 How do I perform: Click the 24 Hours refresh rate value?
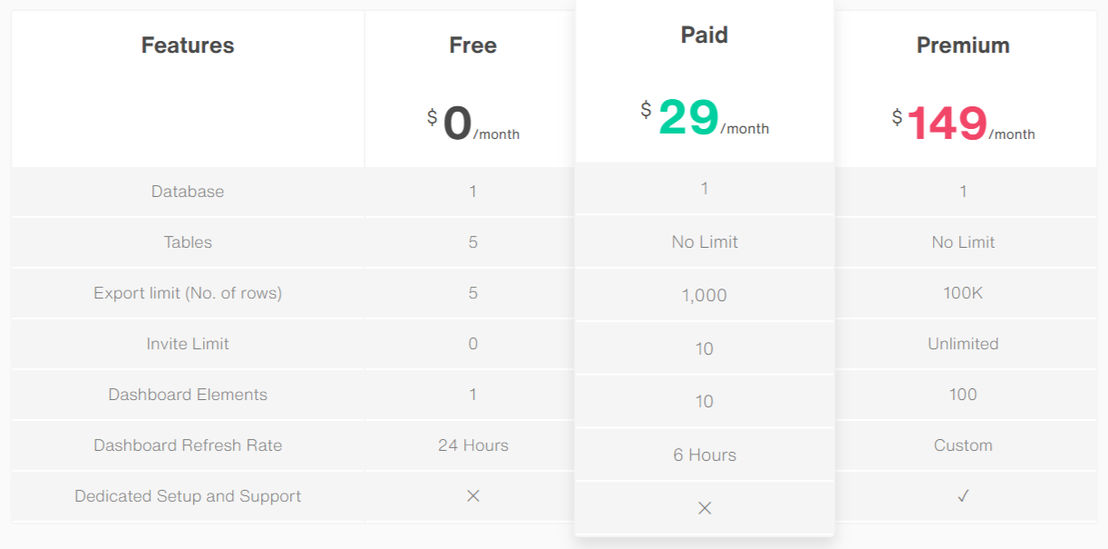click(473, 445)
